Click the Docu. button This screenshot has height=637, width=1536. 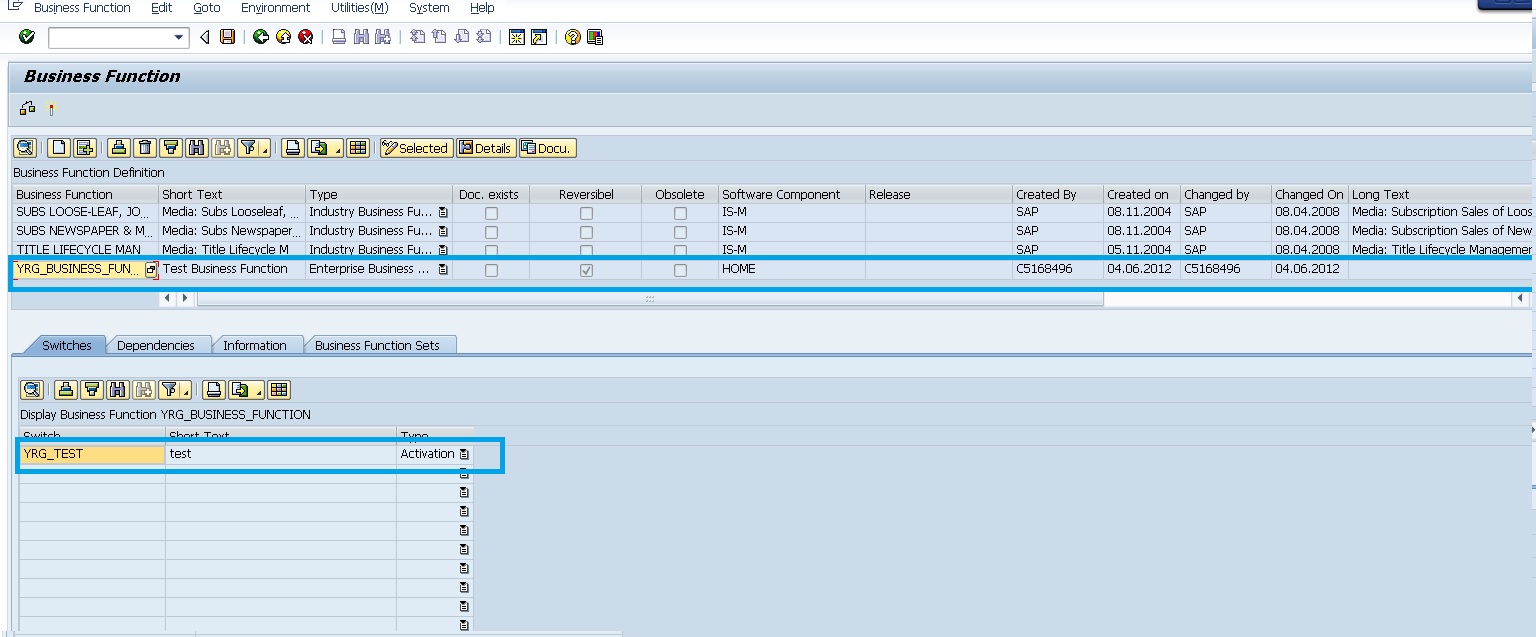click(x=547, y=147)
